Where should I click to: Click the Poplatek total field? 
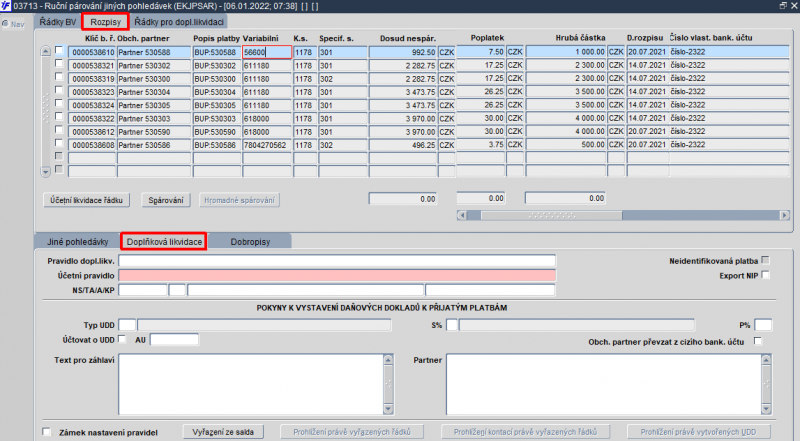pyautogui.click(x=481, y=198)
